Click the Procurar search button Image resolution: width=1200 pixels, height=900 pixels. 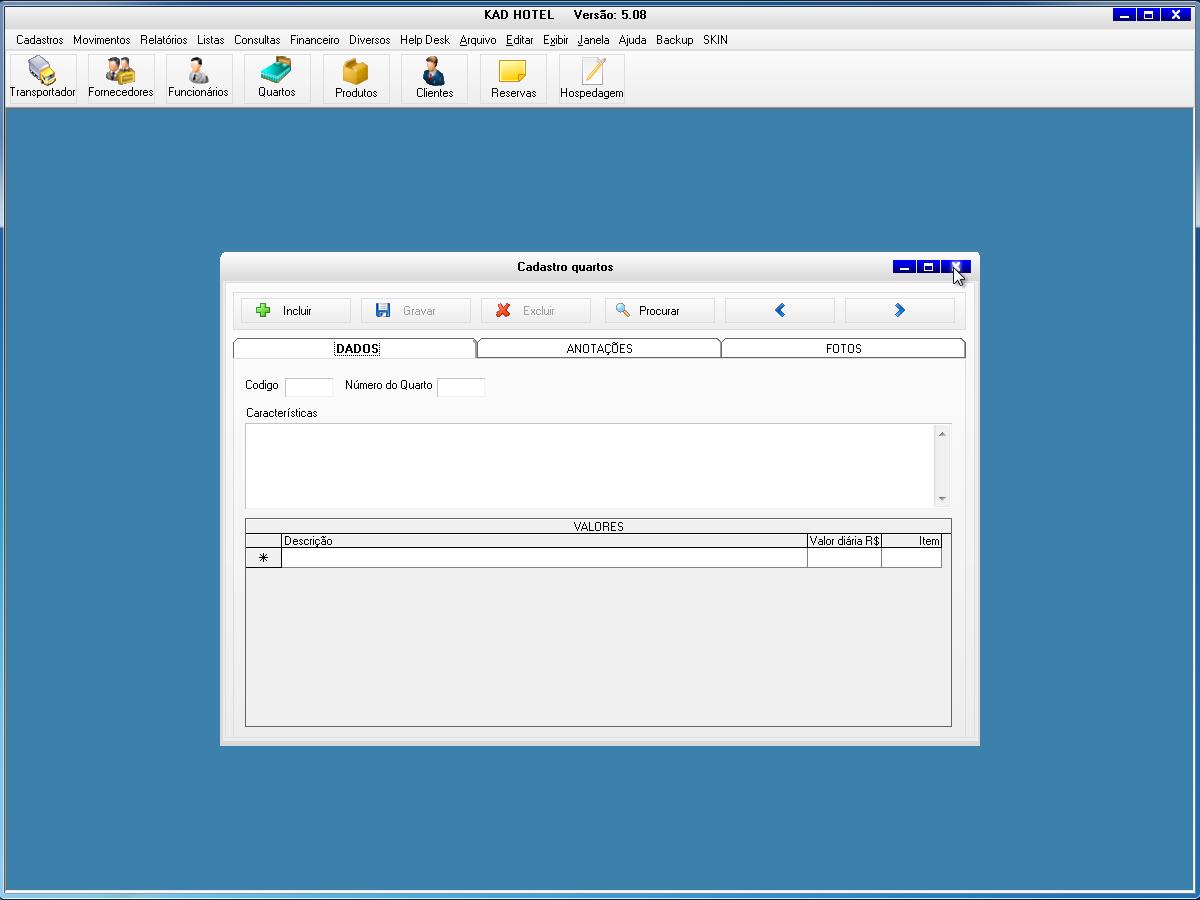[660, 311]
